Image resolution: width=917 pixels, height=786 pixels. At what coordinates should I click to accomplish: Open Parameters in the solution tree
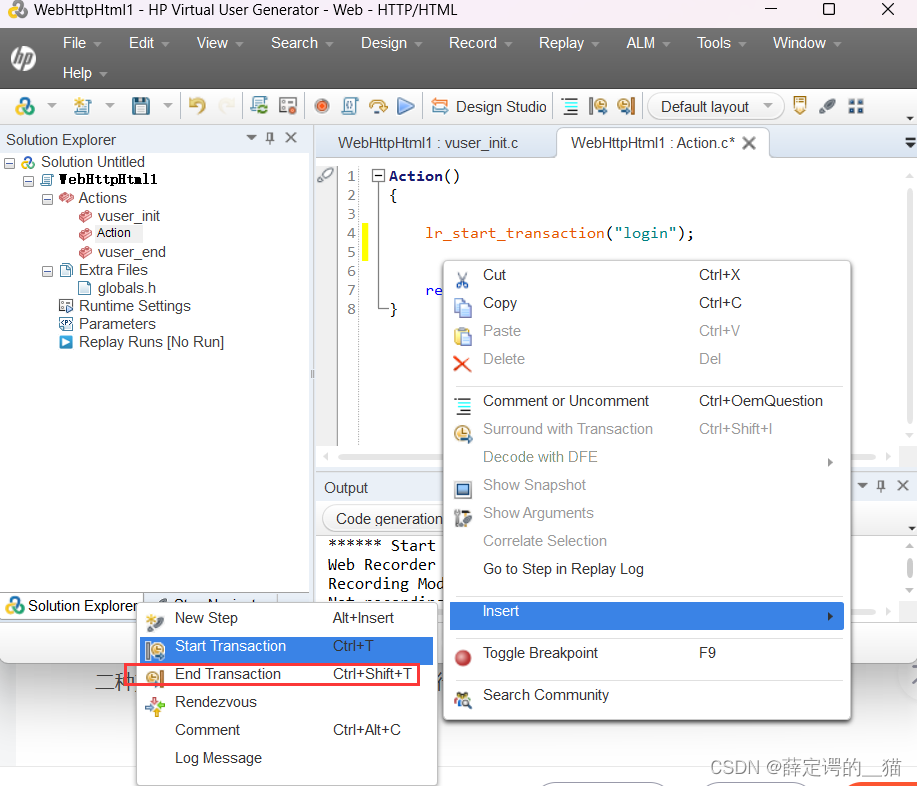pyautogui.click(x=117, y=324)
